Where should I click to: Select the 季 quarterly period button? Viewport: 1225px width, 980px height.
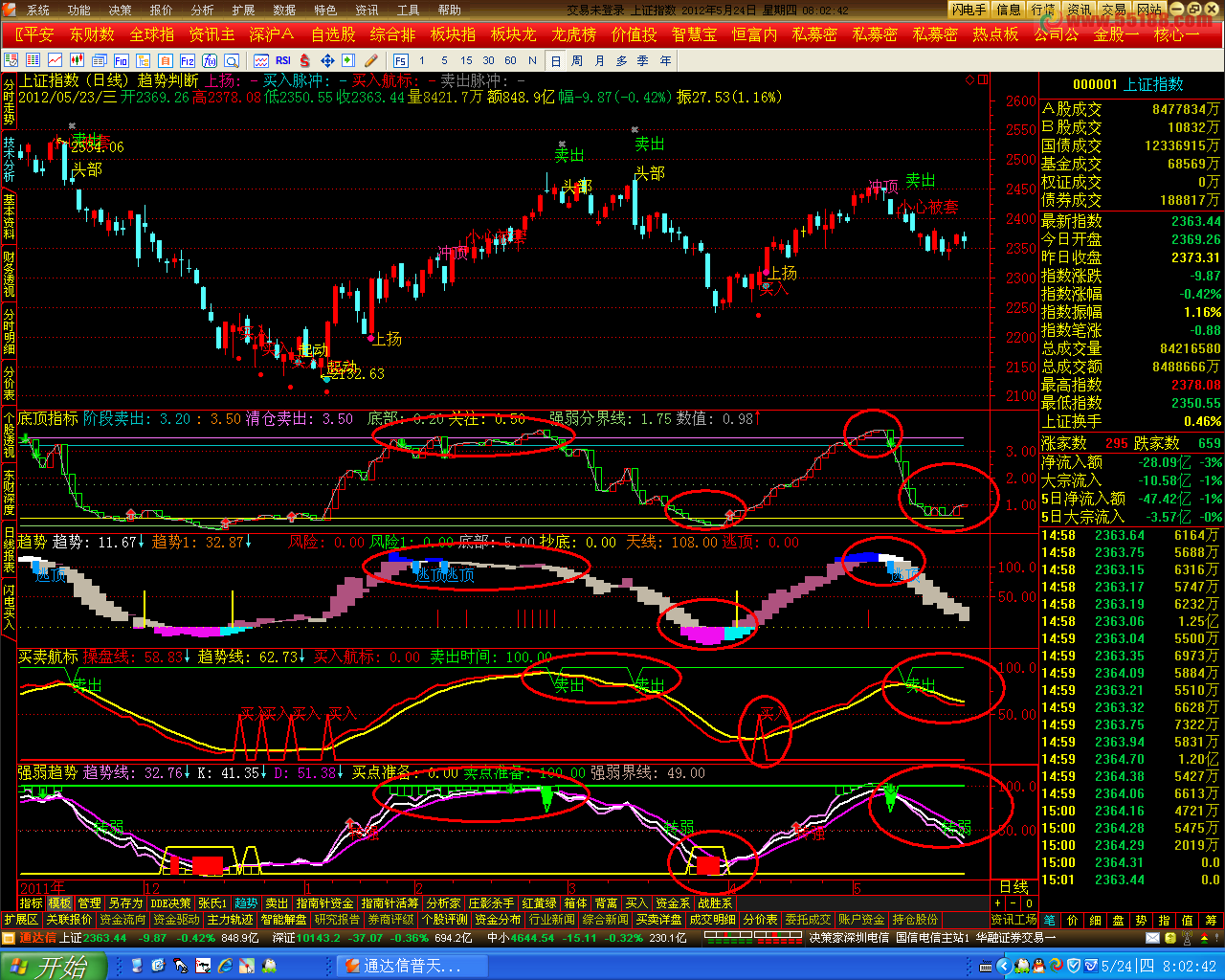click(x=643, y=60)
